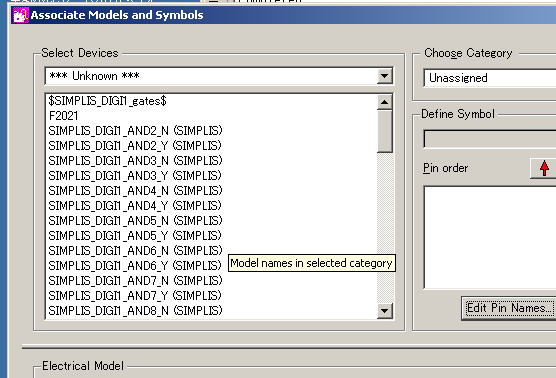This screenshot has height=378, width=556.
Task: Click the Define Symbol input field
Action: 490,139
